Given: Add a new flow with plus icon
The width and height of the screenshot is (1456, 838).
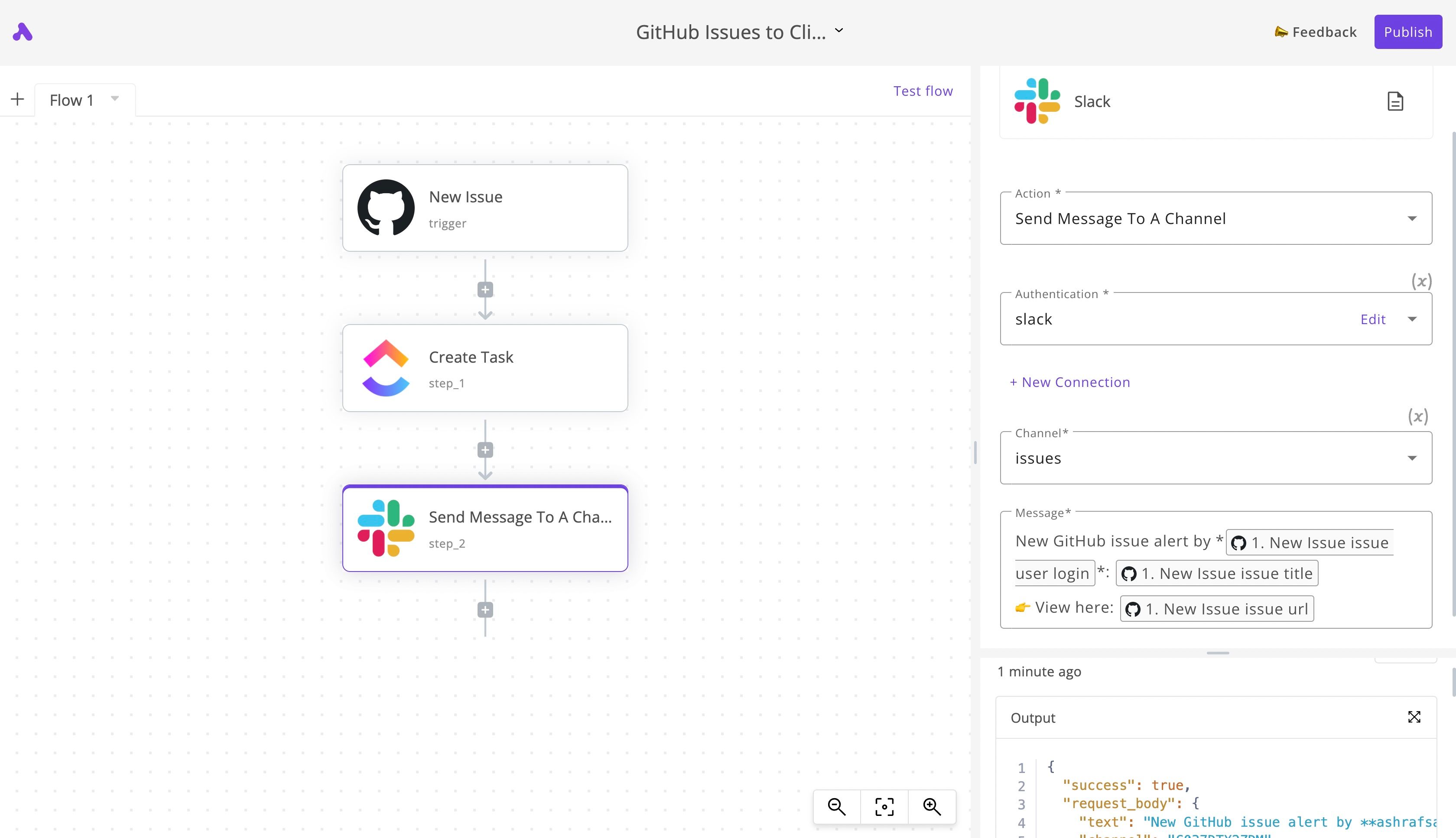Looking at the screenshot, I should (17, 100).
